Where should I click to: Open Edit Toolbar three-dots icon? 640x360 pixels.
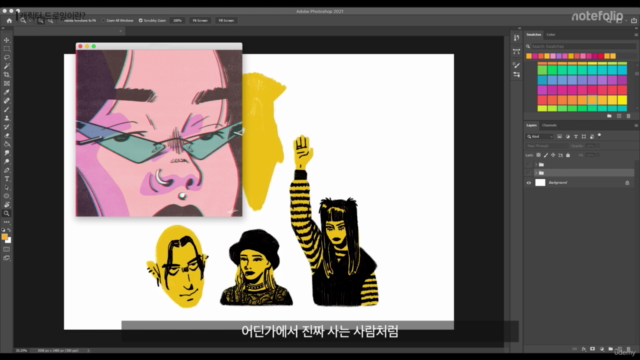point(7,222)
